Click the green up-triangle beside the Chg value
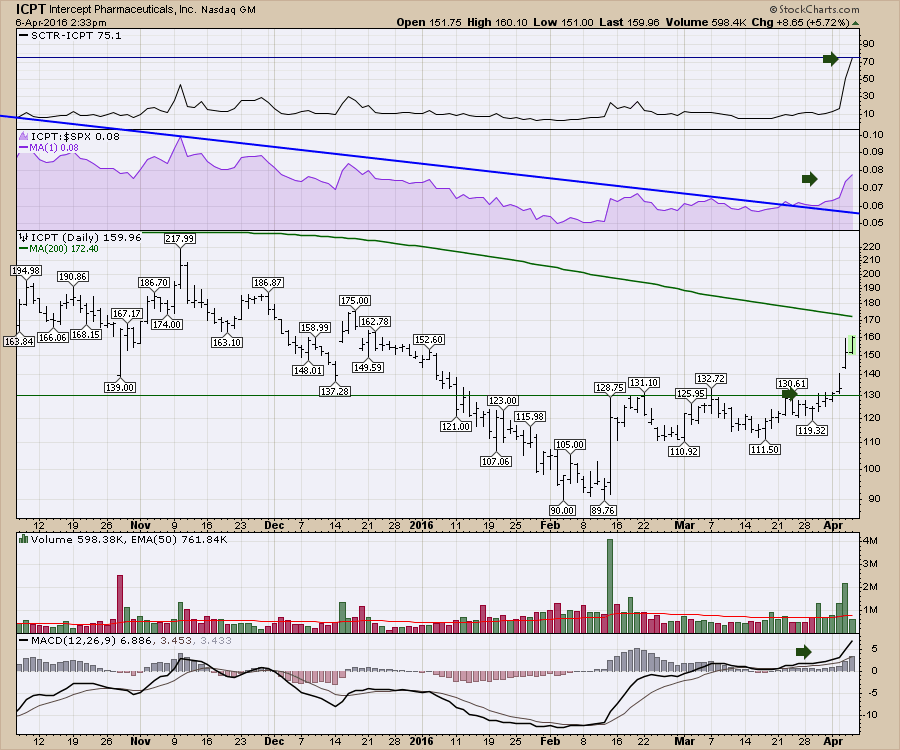900x750 pixels. point(855,23)
